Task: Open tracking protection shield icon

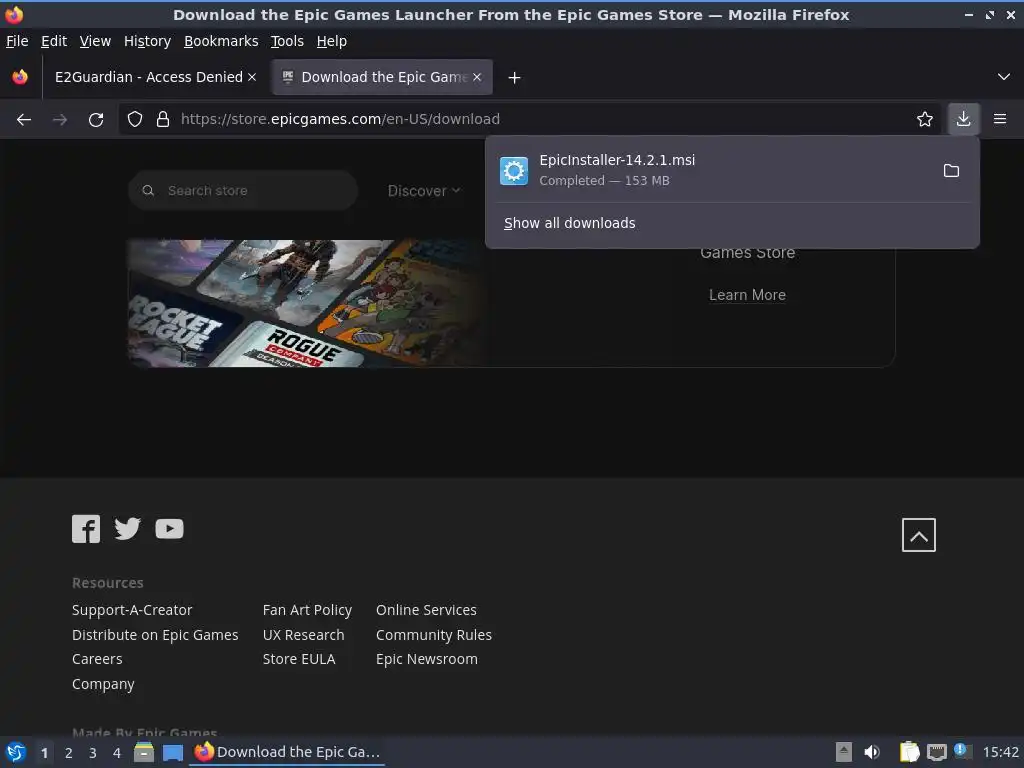Action: [135, 119]
